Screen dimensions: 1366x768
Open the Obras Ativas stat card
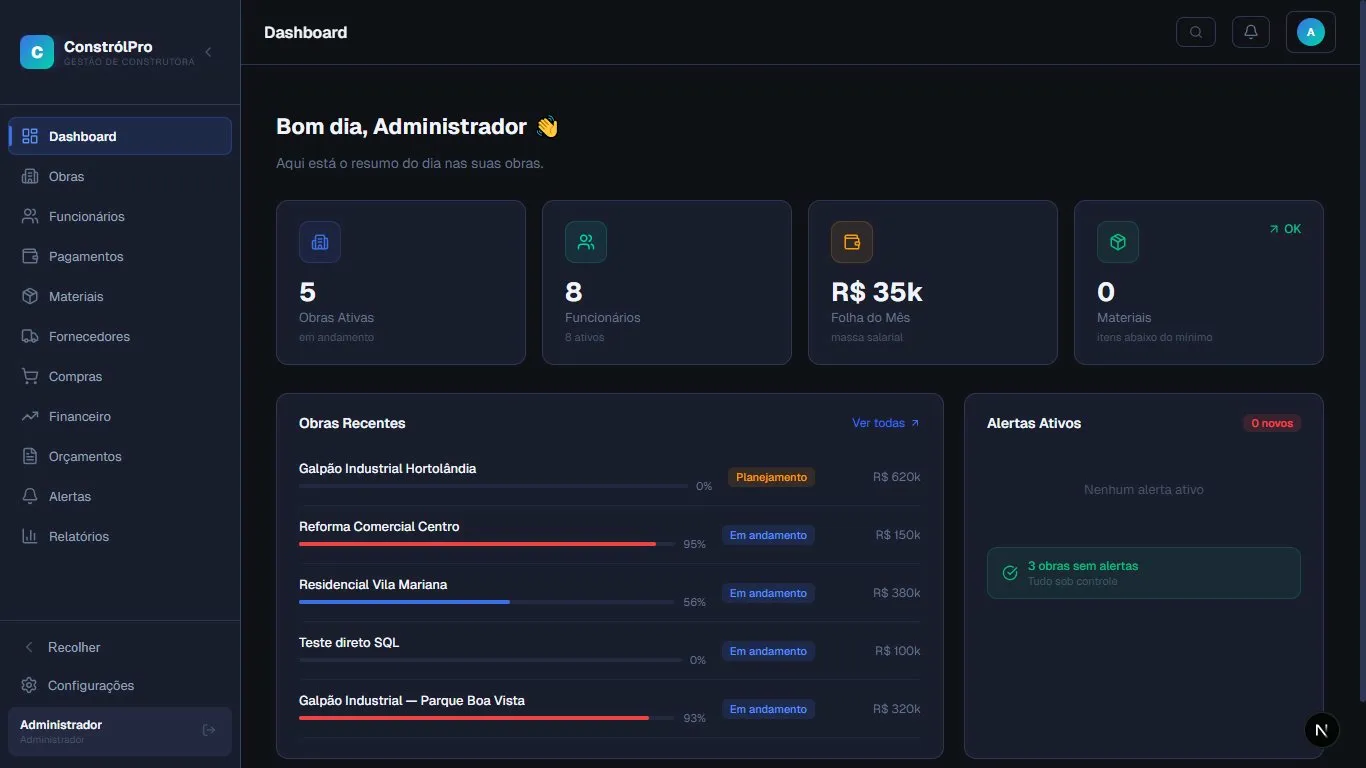tap(401, 282)
